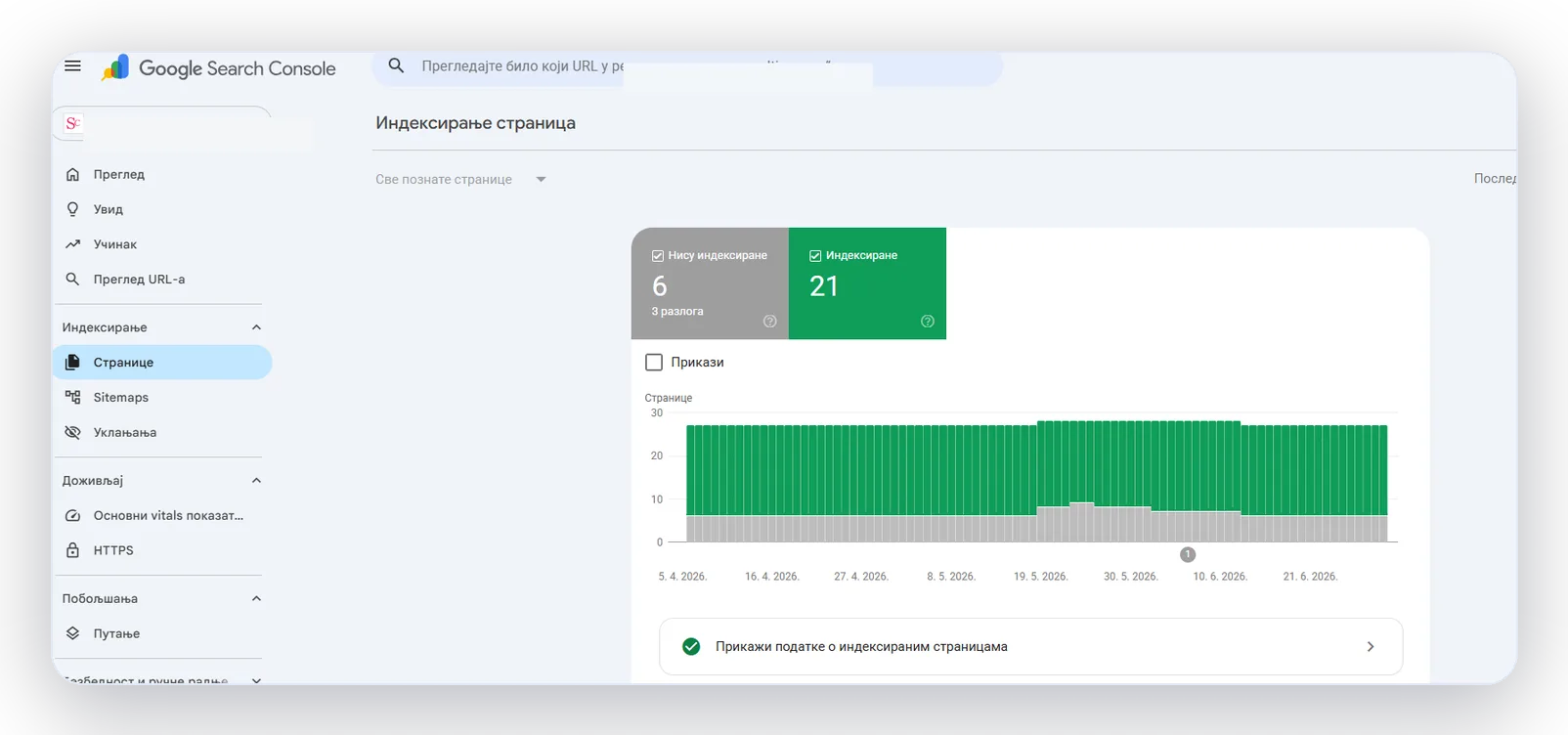Click the Странице chart axis label
Viewport: 1568px width, 735px height.
click(669, 398)
